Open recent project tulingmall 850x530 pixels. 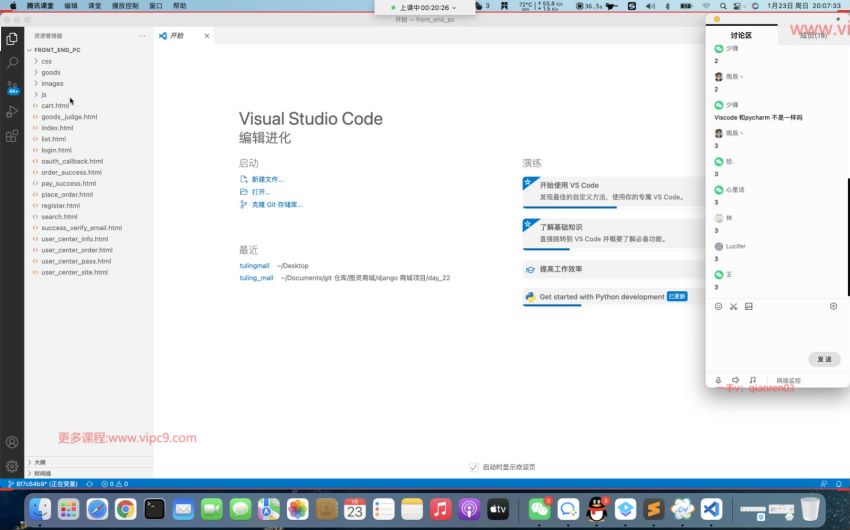254,266
